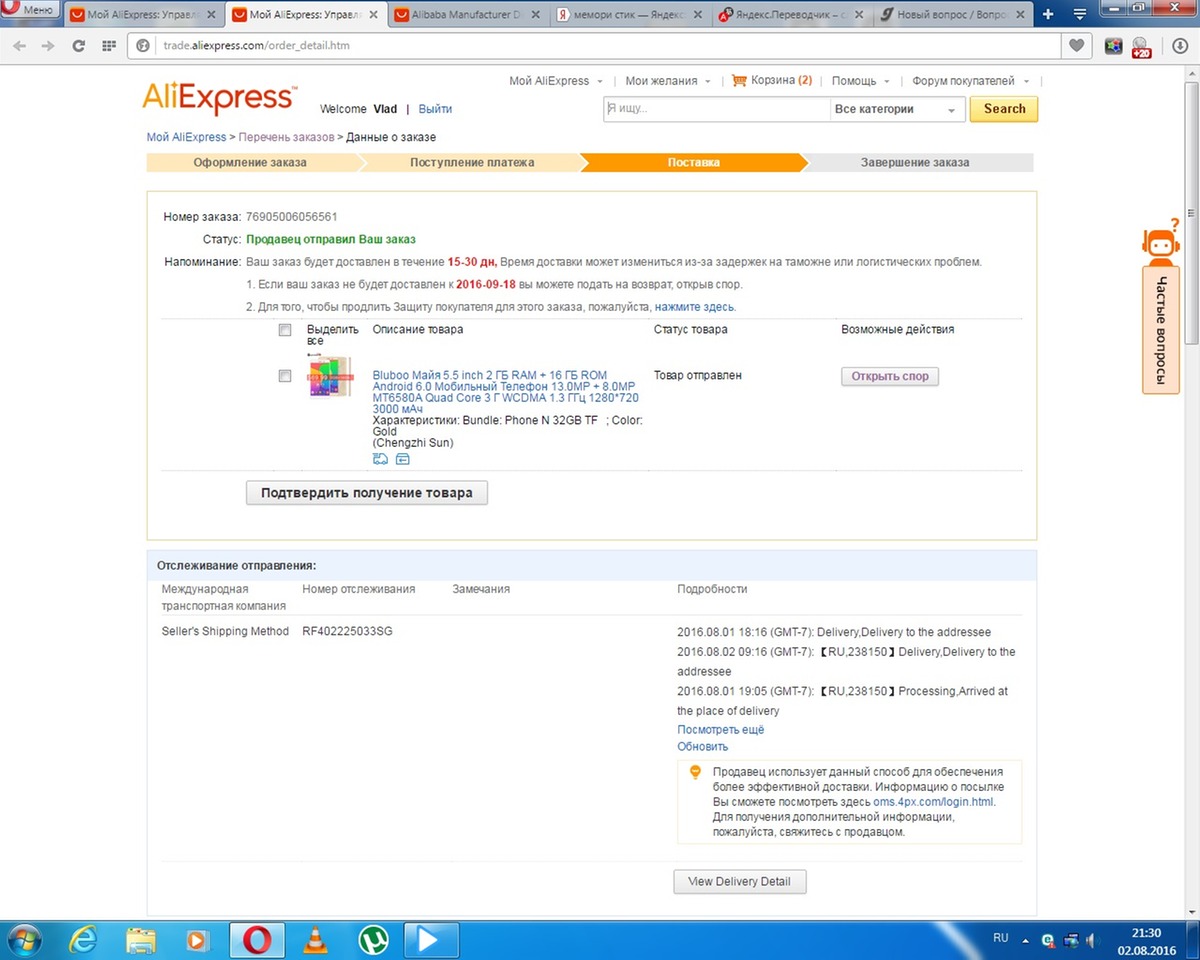Click the site info icon in address bar

click(142, 46)
